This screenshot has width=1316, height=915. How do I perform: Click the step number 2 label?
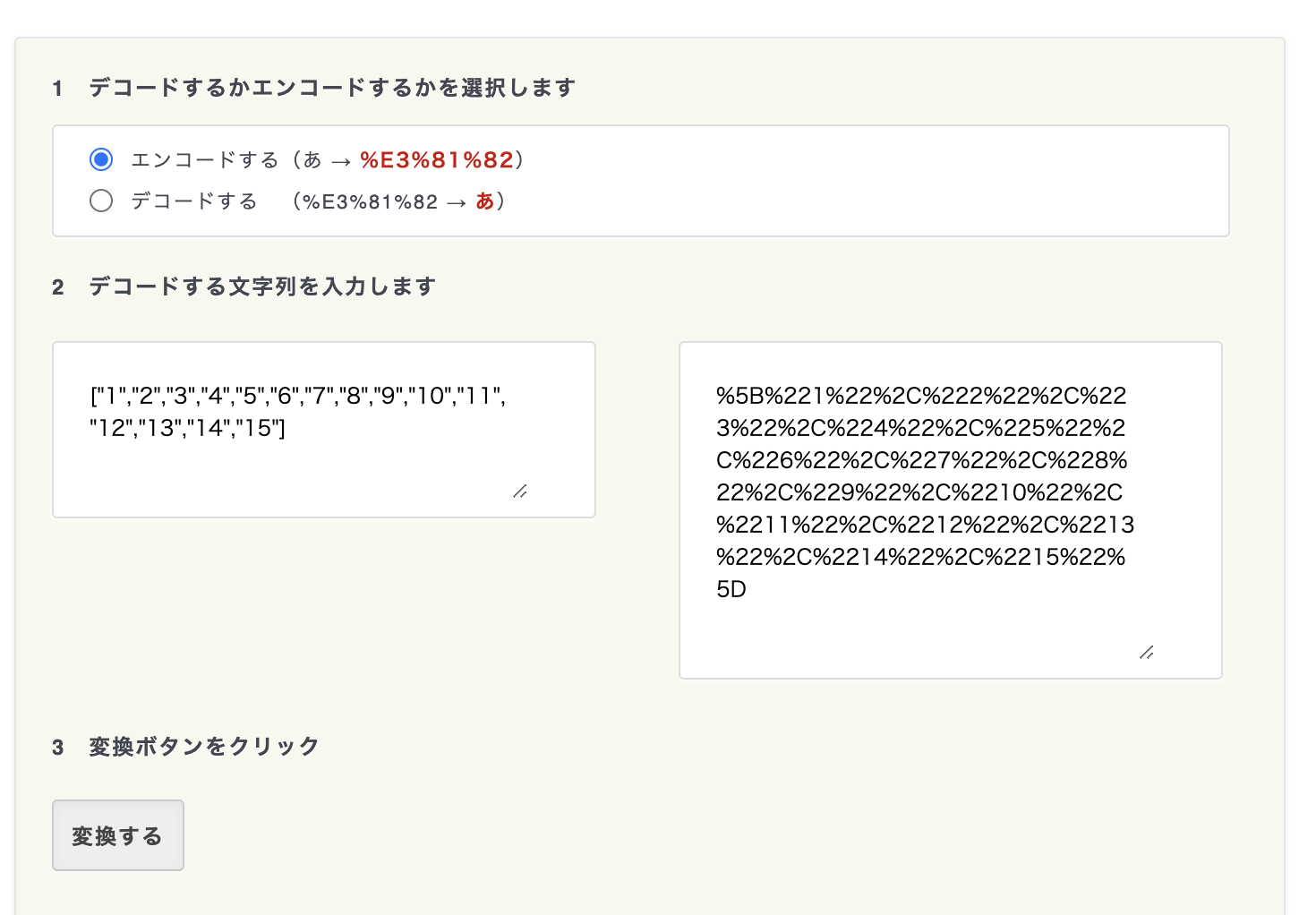coord(58,287)
